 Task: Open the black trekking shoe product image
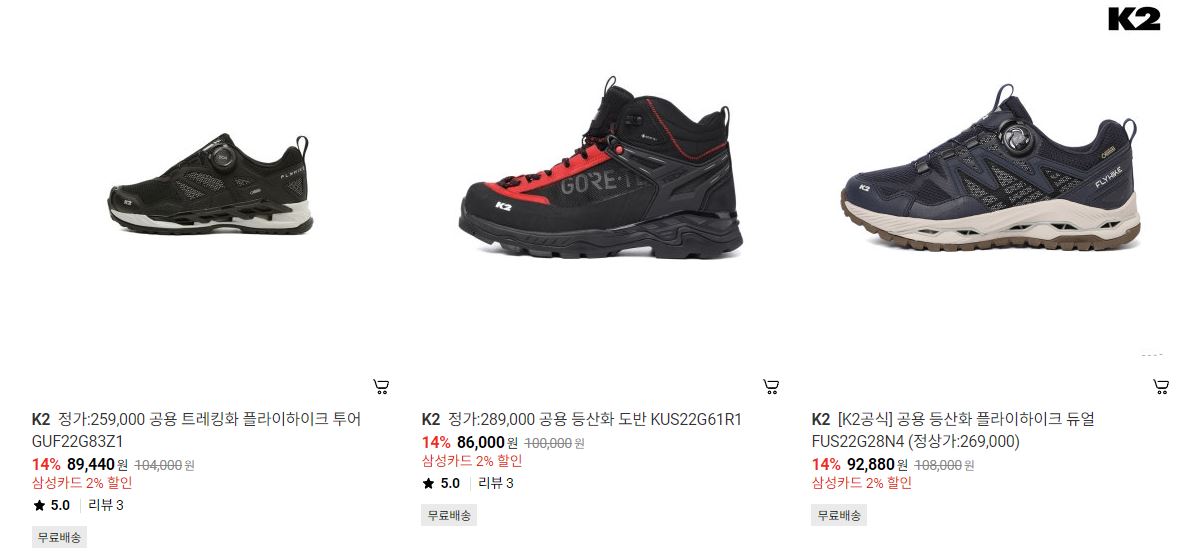click(210, 184)
